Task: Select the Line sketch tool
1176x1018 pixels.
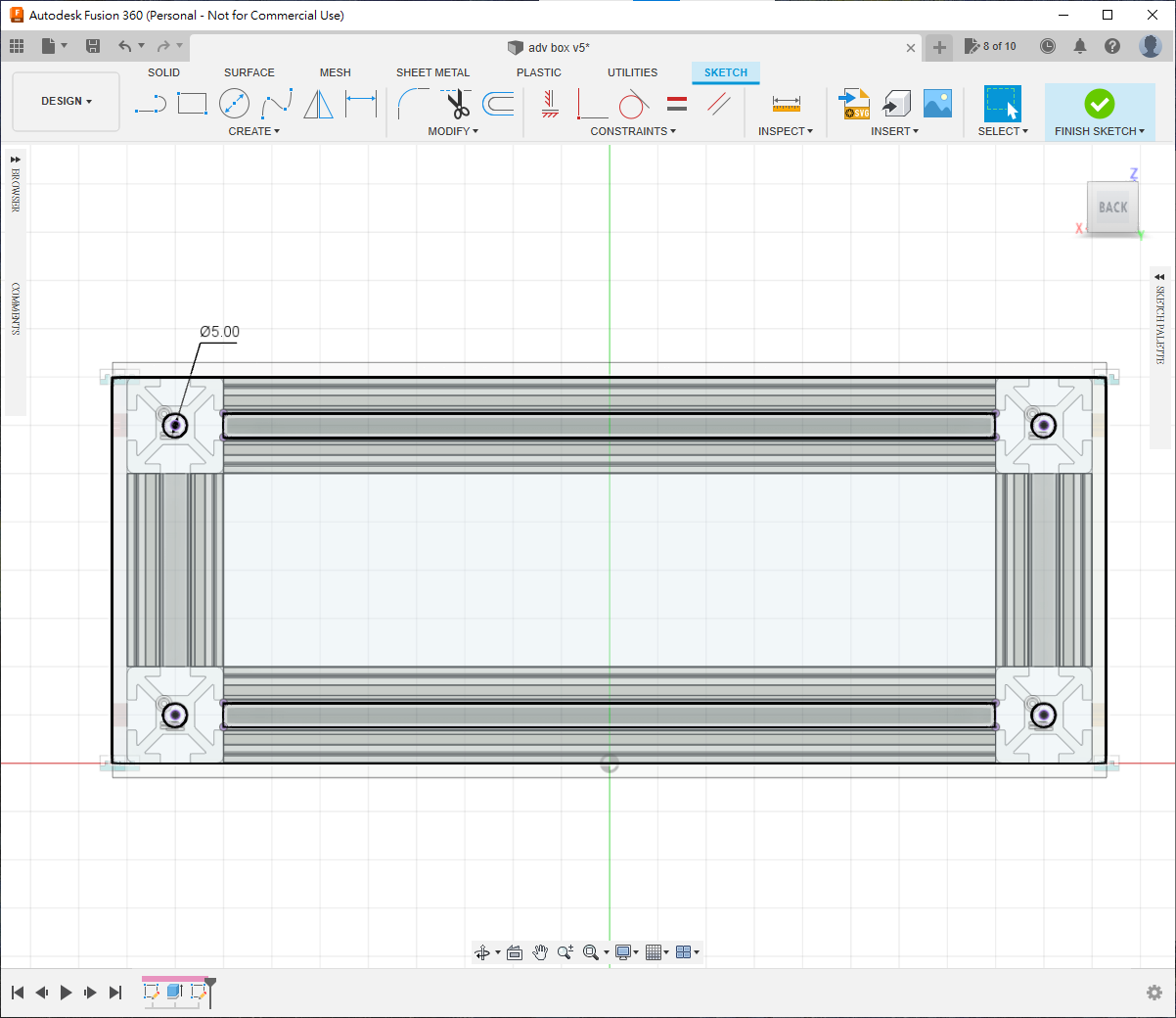Action: click(150, 103)
